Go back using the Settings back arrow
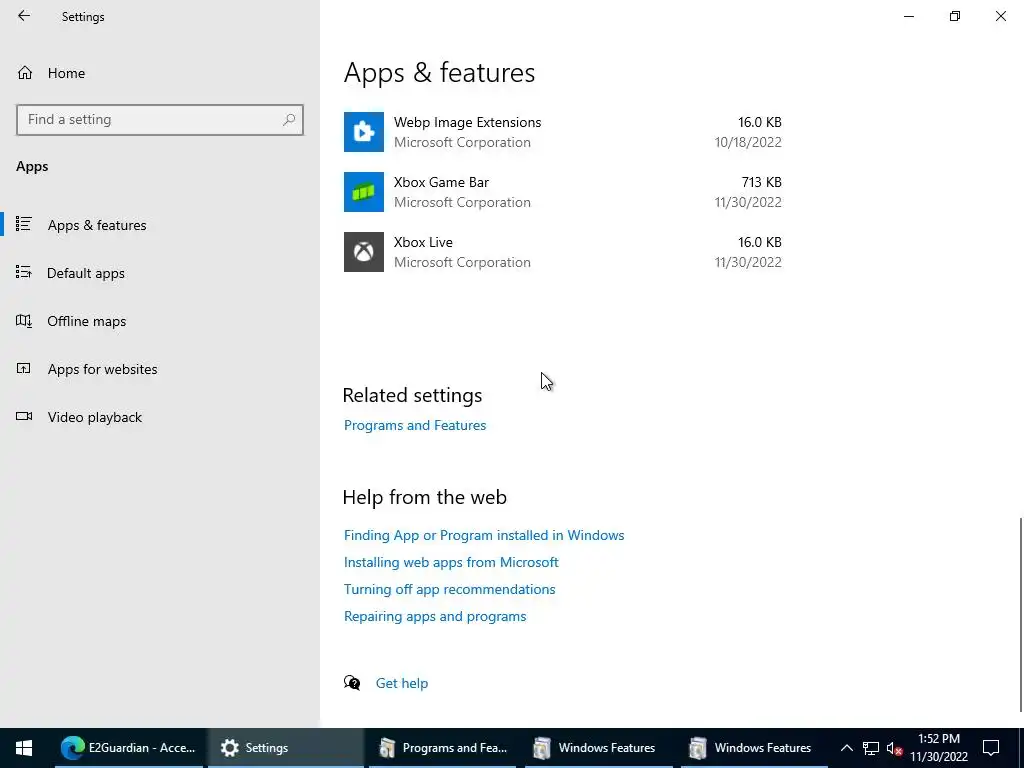The width and height of the screenshot is (1024, 768). pyautogui.click(x=24, y=16)
